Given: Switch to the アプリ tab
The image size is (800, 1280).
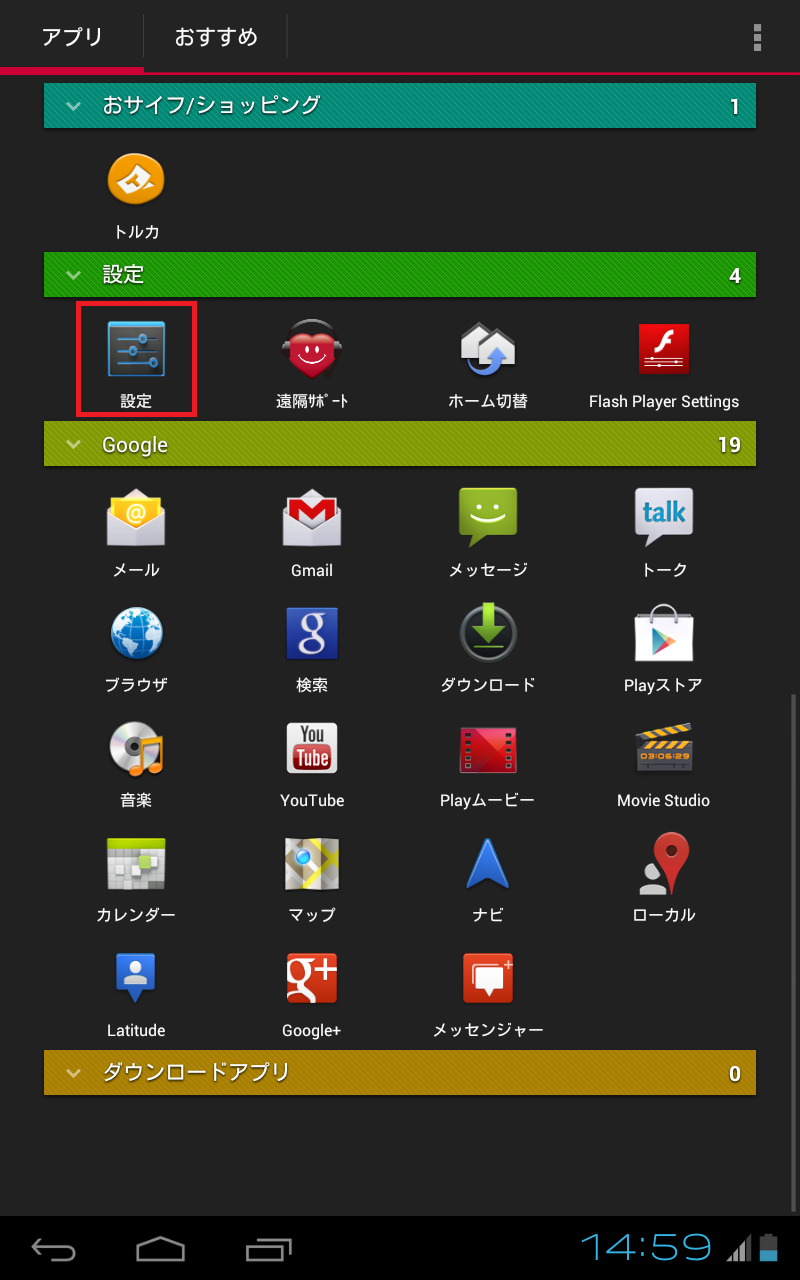Looking at the screenshot, I should pyautogui.click(x=72, y=37).
